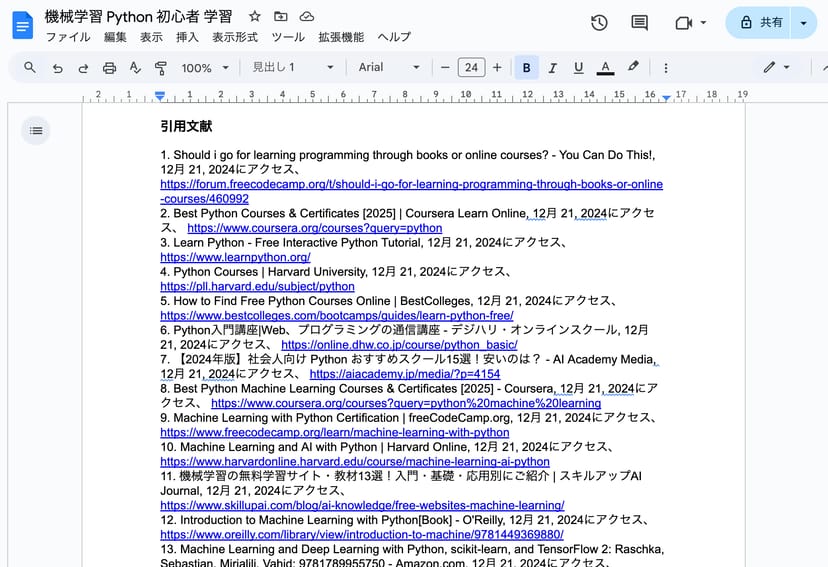Toggle underline formatting
Viewport: 828px width, 567px height.
(578, 68)
